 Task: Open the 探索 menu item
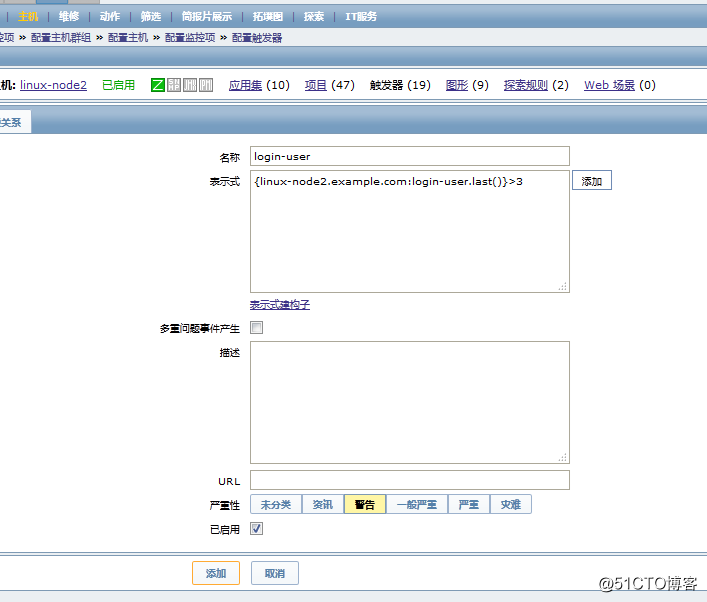coord(314,17)
